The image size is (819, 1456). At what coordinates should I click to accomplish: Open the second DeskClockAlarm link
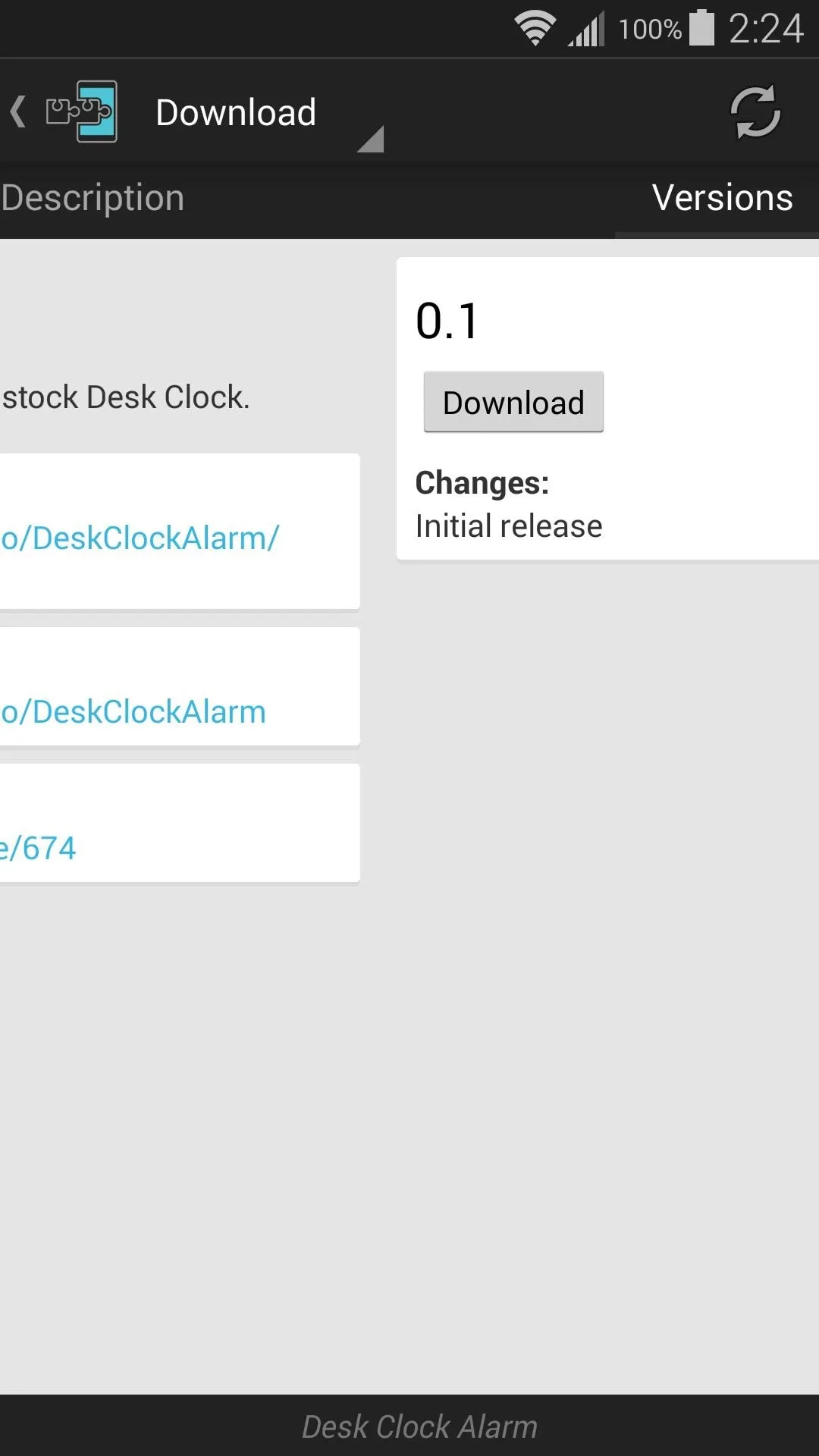tap(133, 711)
